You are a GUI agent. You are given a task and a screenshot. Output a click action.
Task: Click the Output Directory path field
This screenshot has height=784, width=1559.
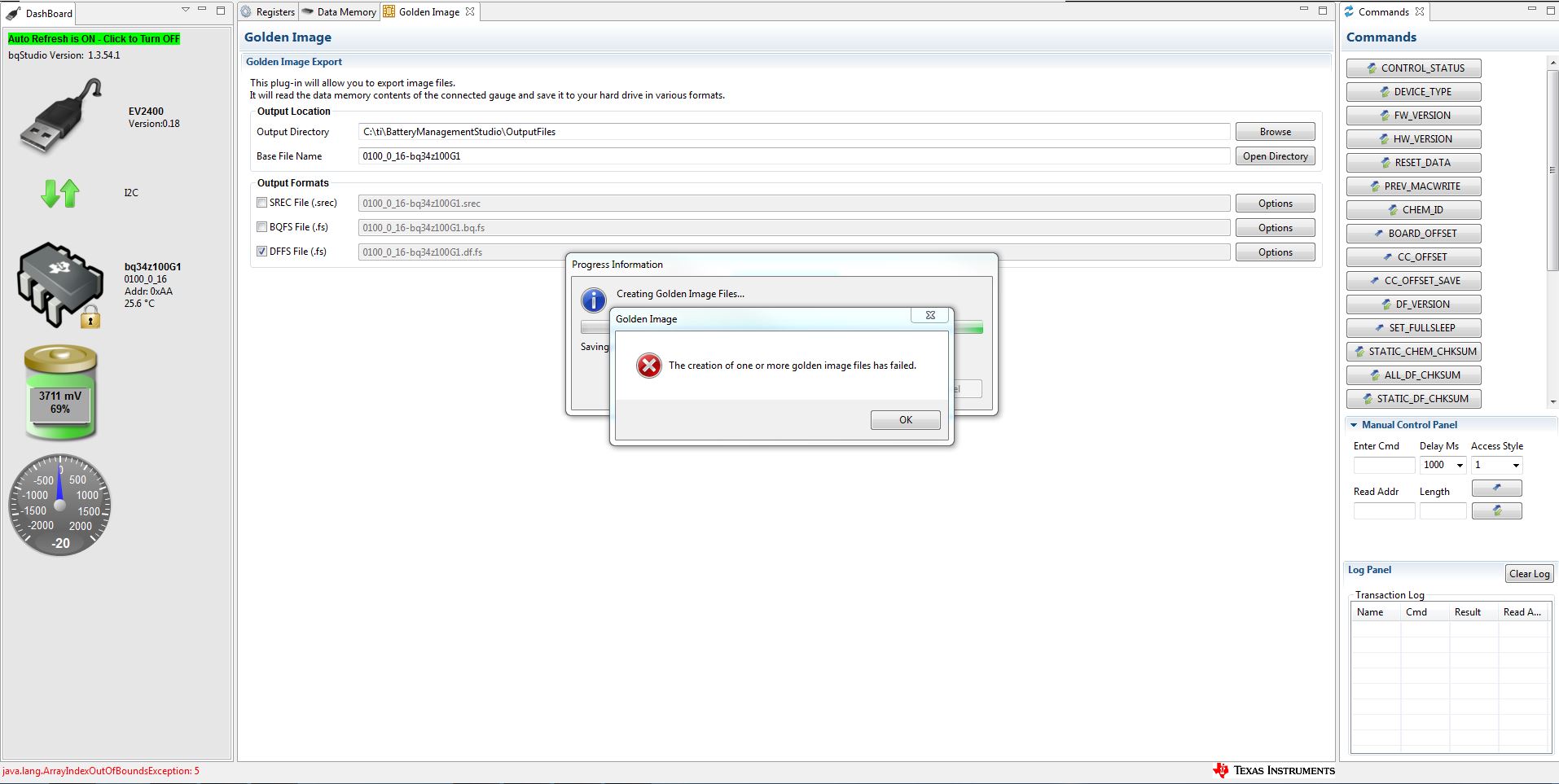[x=794, y=132]
